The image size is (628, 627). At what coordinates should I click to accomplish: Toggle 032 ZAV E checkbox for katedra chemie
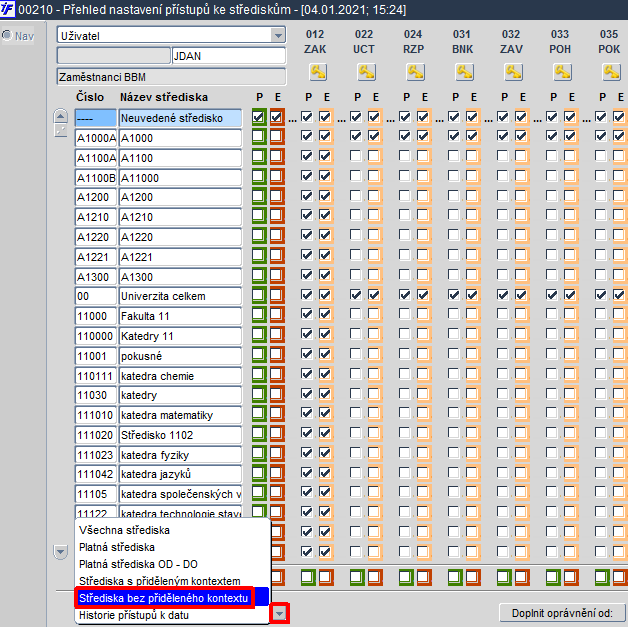521,374
